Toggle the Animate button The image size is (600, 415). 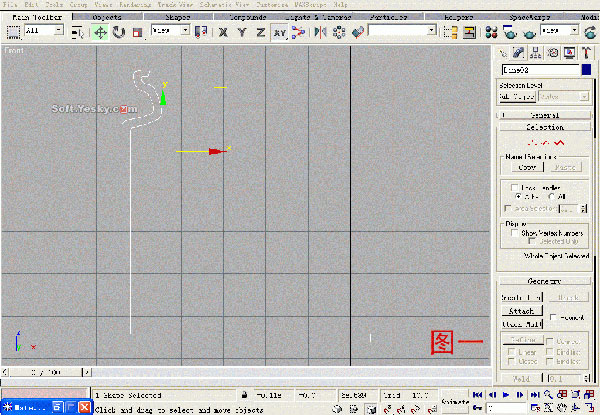(x=455, y=402)
